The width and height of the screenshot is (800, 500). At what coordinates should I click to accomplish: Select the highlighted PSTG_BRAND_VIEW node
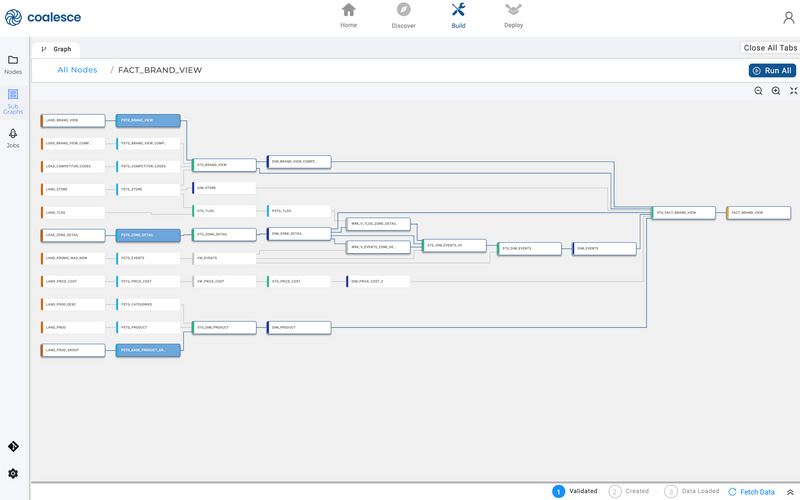tap(148, 120)
